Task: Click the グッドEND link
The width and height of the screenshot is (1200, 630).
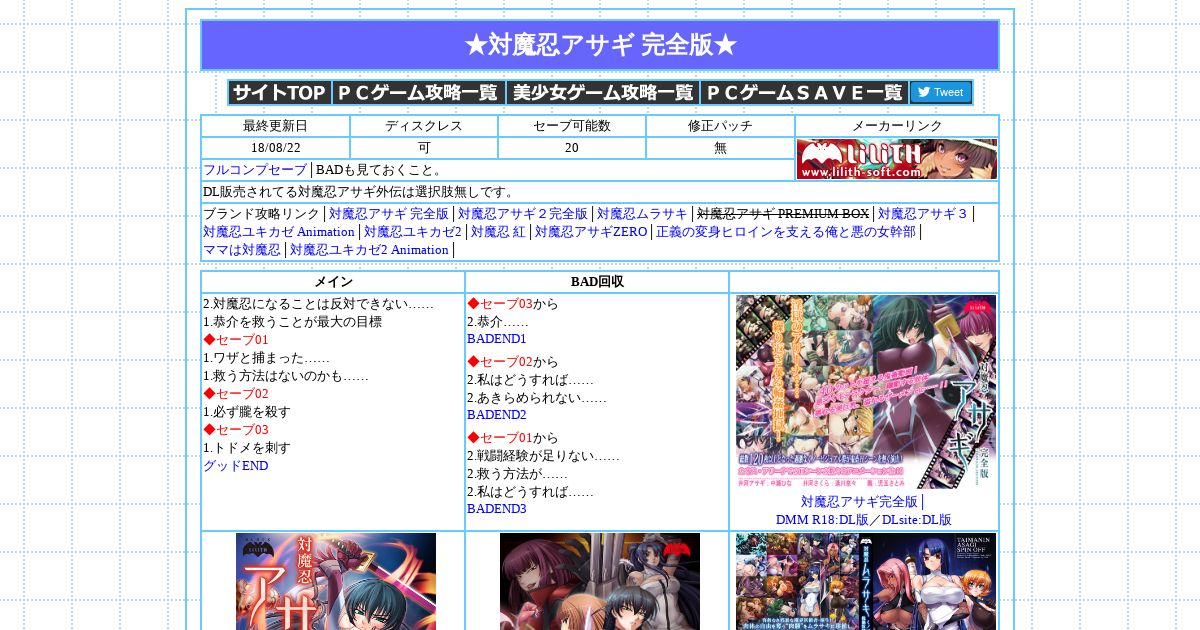Action: (x=235, y=466)
